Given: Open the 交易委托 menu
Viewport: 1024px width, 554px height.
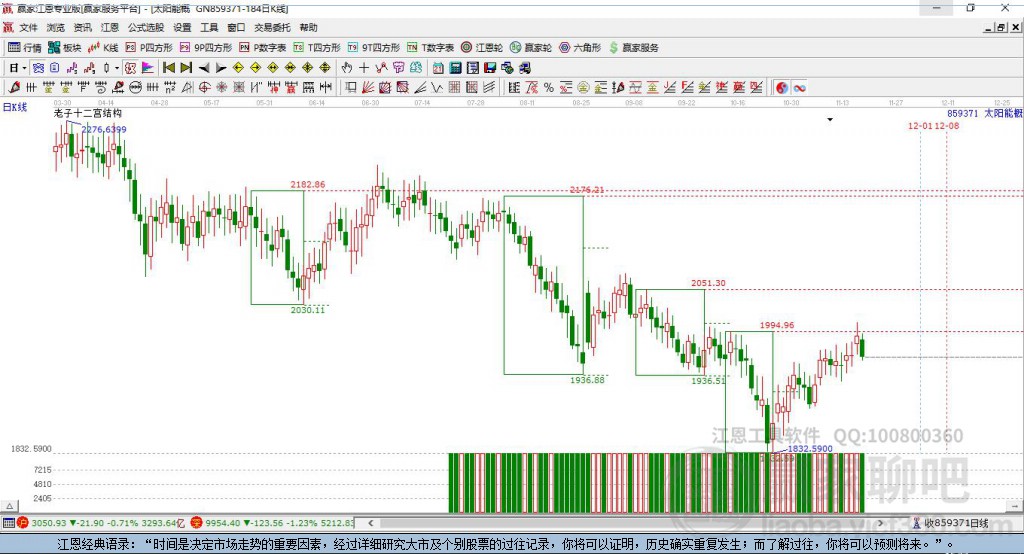Looking at the screenshot, I should (272, 27).
